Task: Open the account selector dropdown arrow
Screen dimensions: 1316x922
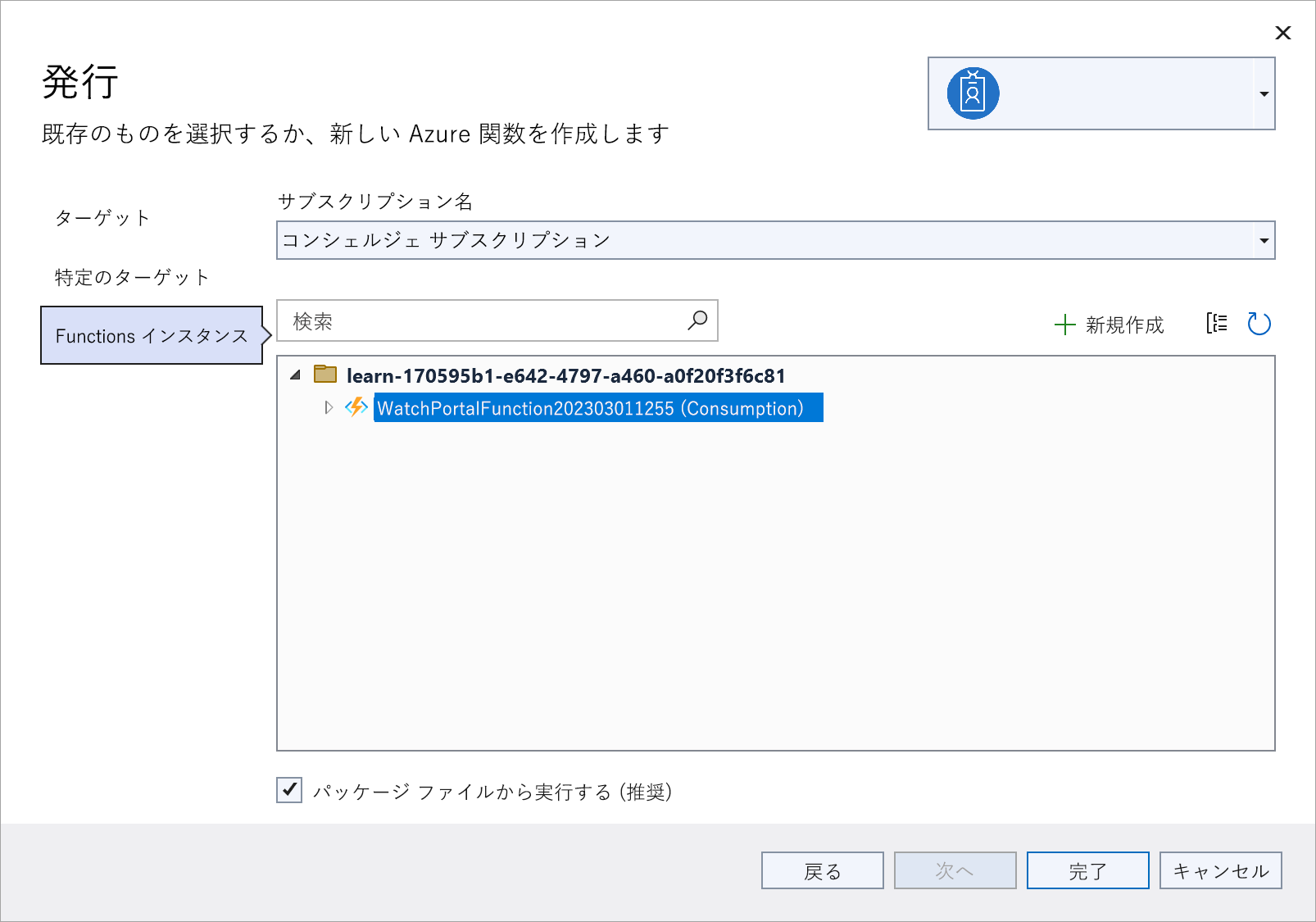Action: click(1264, 93)
